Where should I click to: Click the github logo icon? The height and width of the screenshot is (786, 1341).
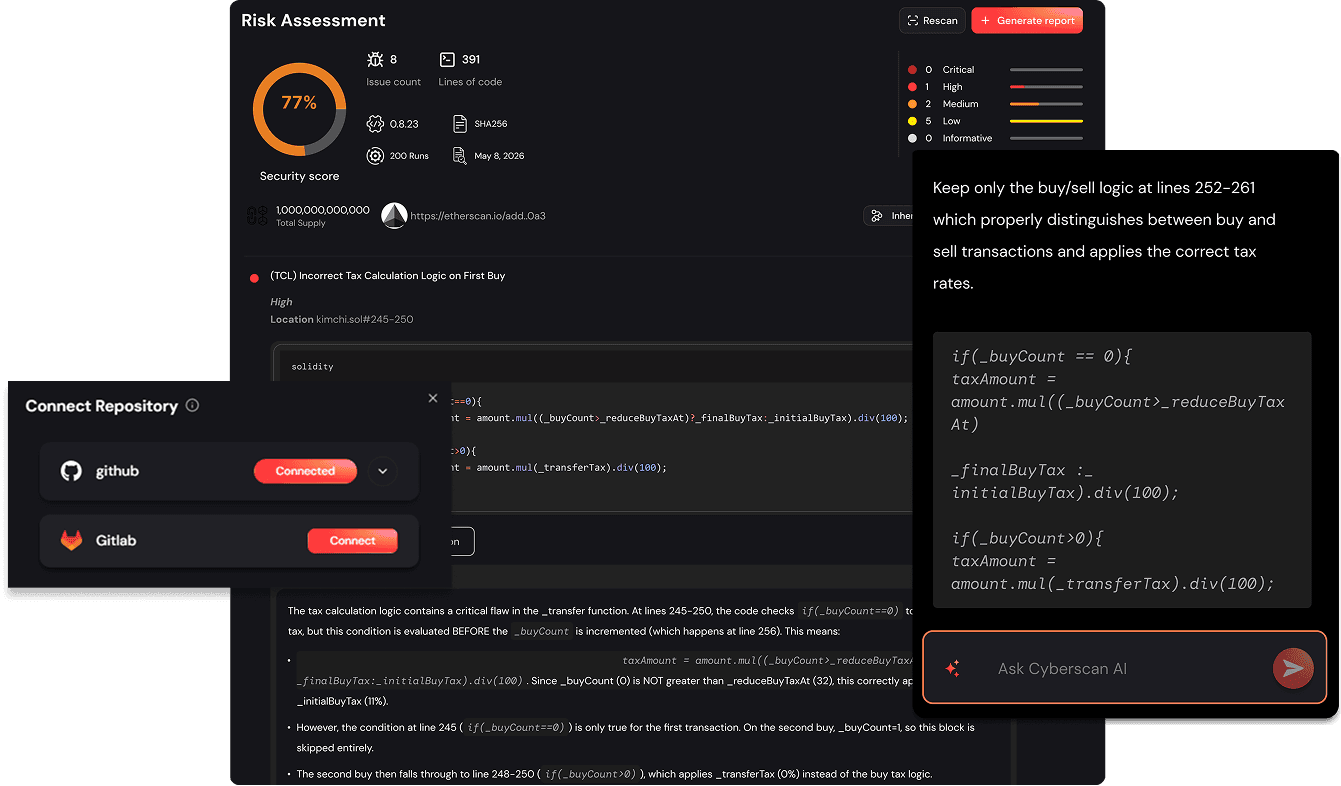(x=71, y=471)
